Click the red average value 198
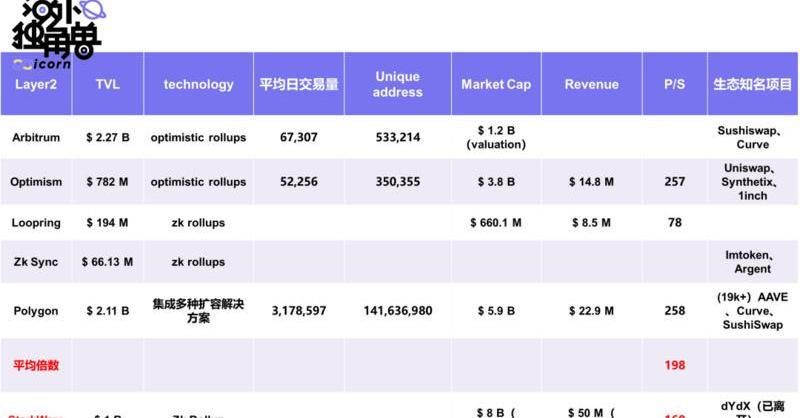The image size is (800, 418). (674, 365)
